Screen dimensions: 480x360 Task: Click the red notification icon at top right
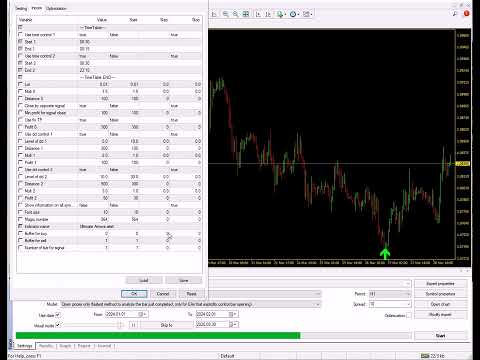[x=466, y=14]
